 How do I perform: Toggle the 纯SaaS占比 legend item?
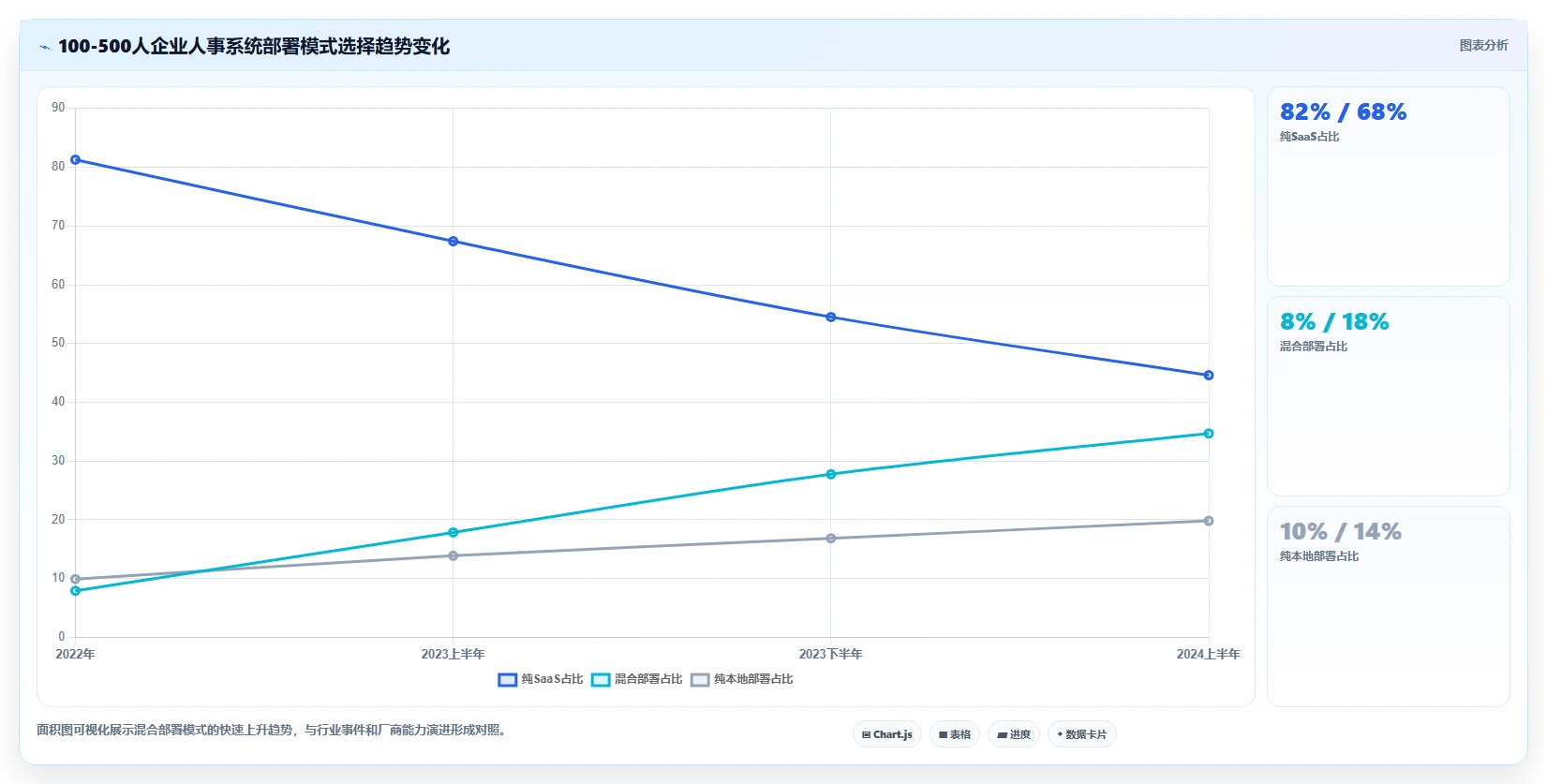pyautogui.click(x=541, y=679)
